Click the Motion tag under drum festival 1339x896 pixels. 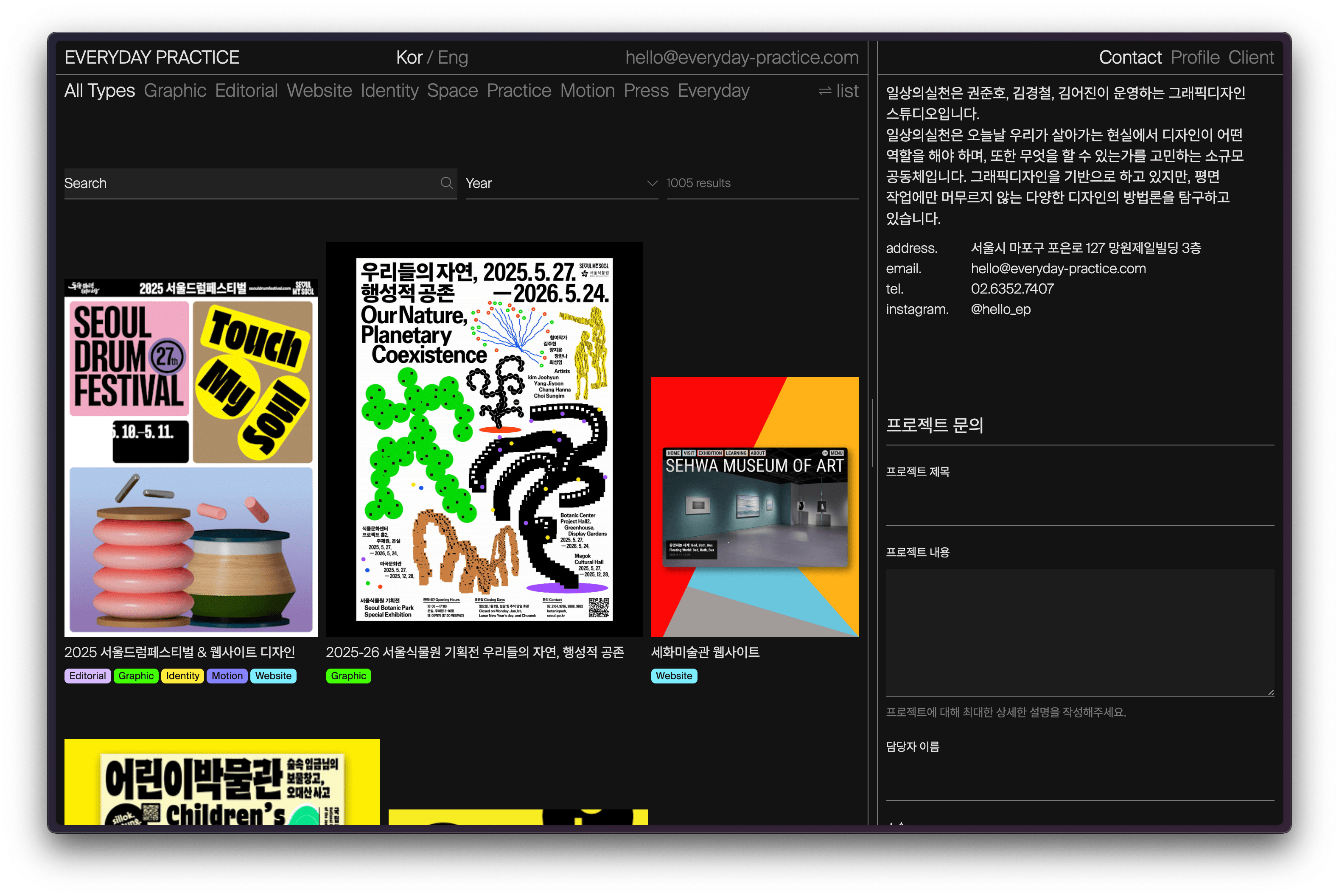point(227,675)
